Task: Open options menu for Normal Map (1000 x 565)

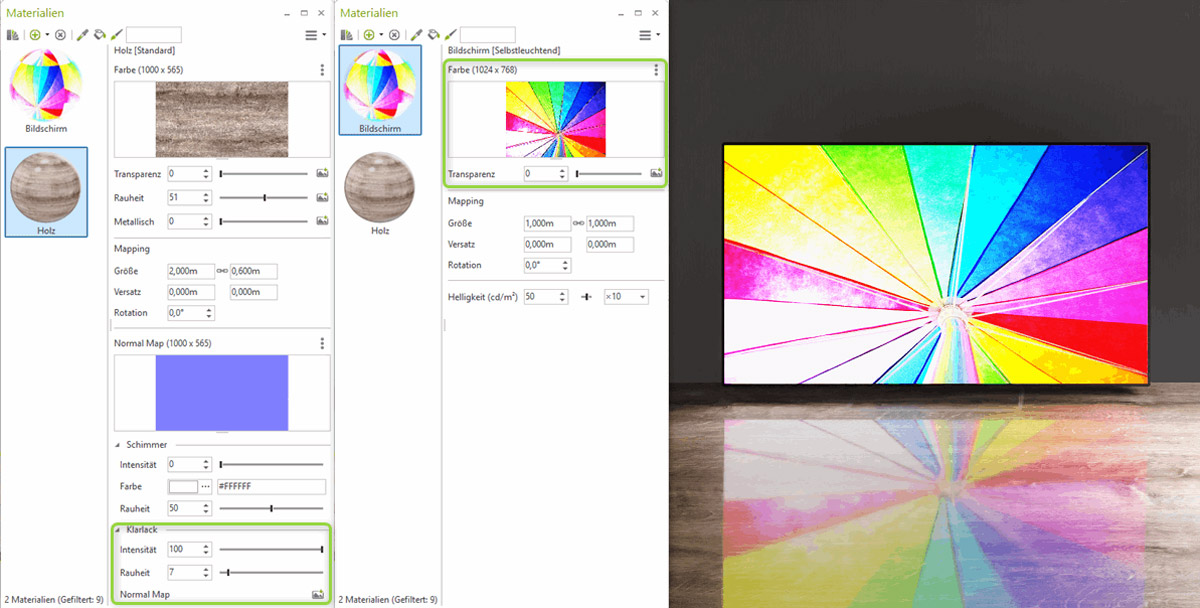Action: pyautogui.click(x=322, y=343)
